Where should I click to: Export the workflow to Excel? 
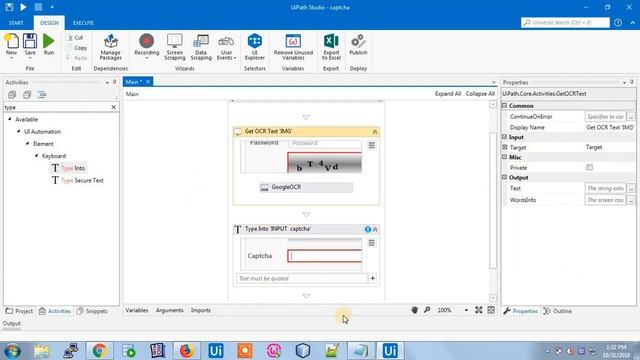[331, 47]
